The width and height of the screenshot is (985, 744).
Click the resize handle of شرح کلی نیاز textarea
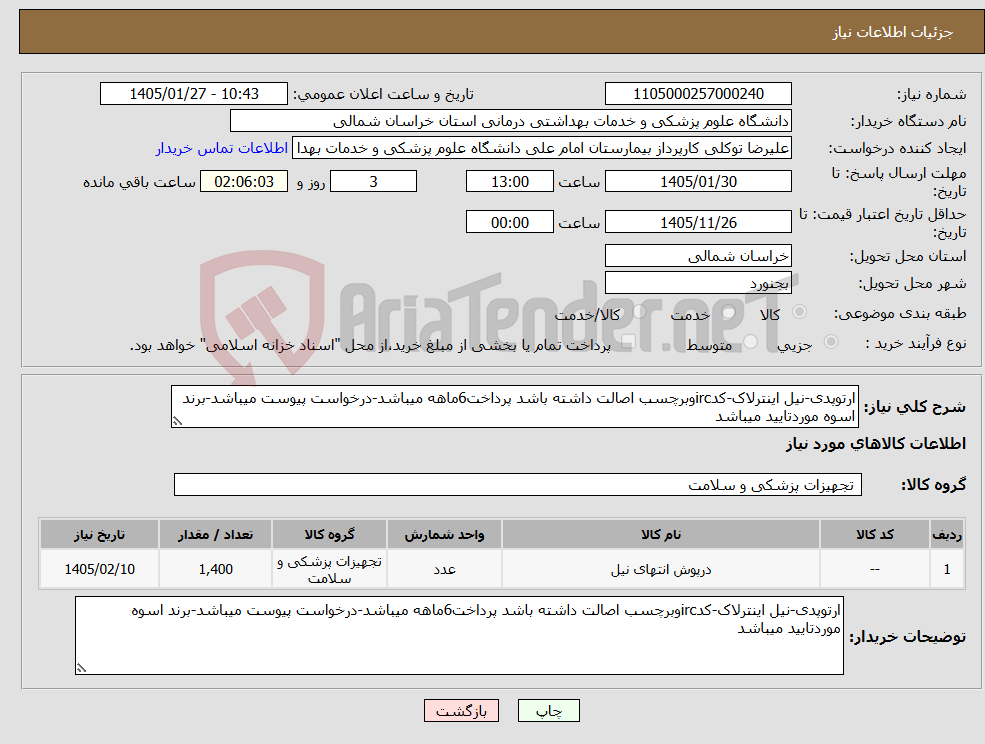177,422
